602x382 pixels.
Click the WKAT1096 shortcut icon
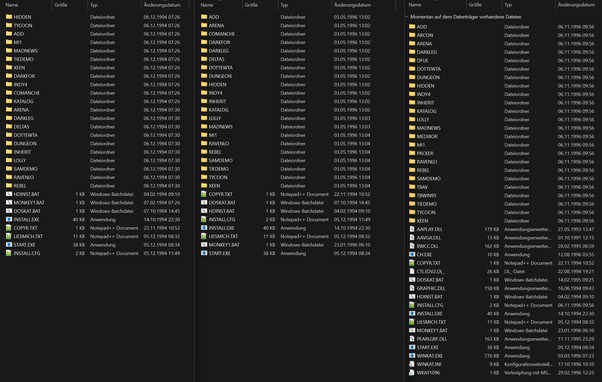(x=412, y=373)
